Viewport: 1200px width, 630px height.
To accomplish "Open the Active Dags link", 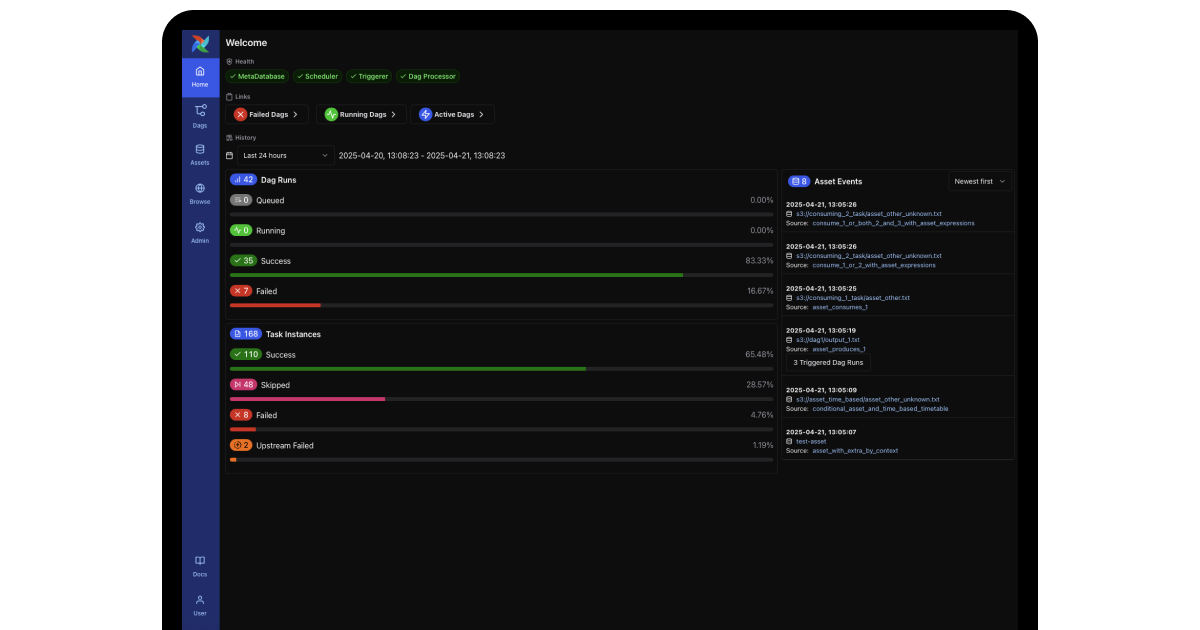I will click(x=452, y=115).
